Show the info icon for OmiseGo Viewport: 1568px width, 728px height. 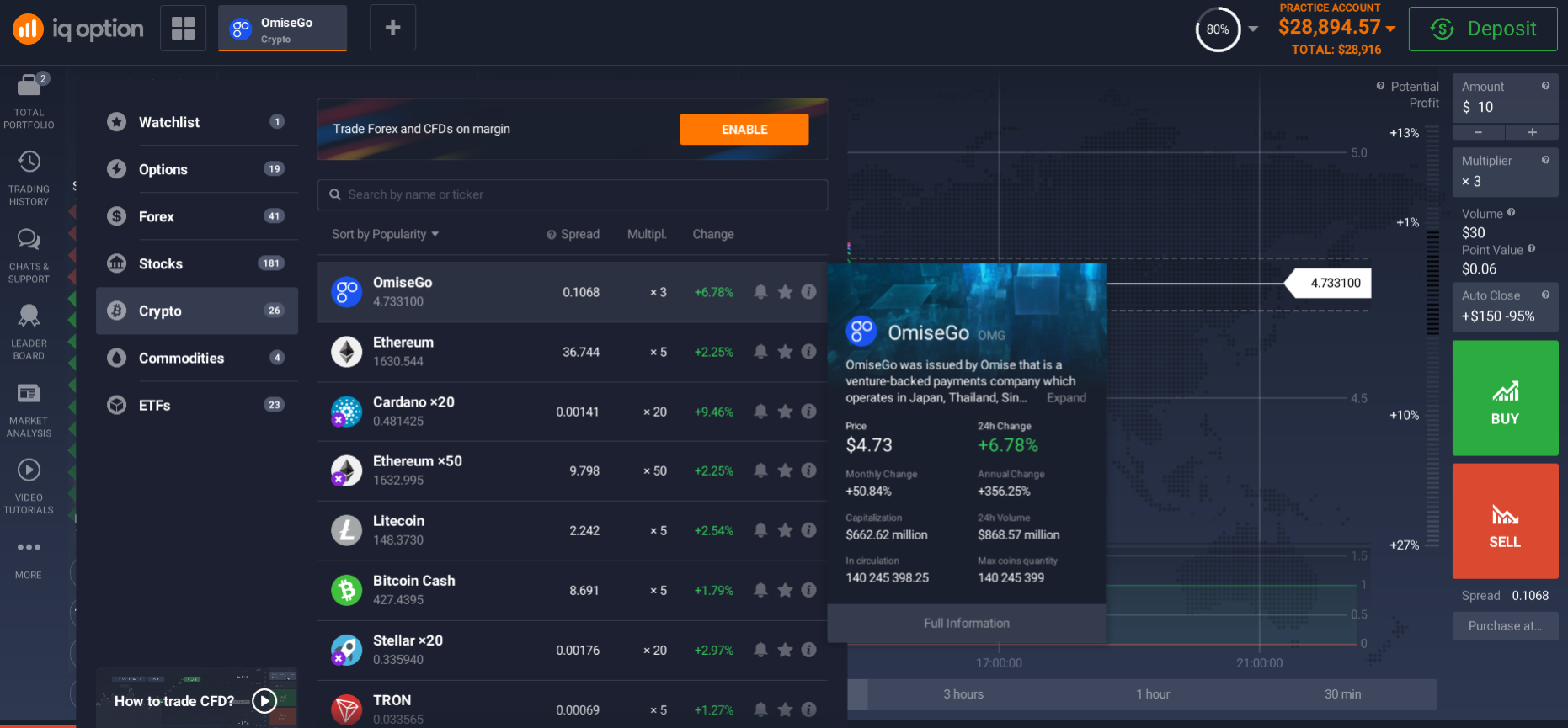[x=808, y=292]
